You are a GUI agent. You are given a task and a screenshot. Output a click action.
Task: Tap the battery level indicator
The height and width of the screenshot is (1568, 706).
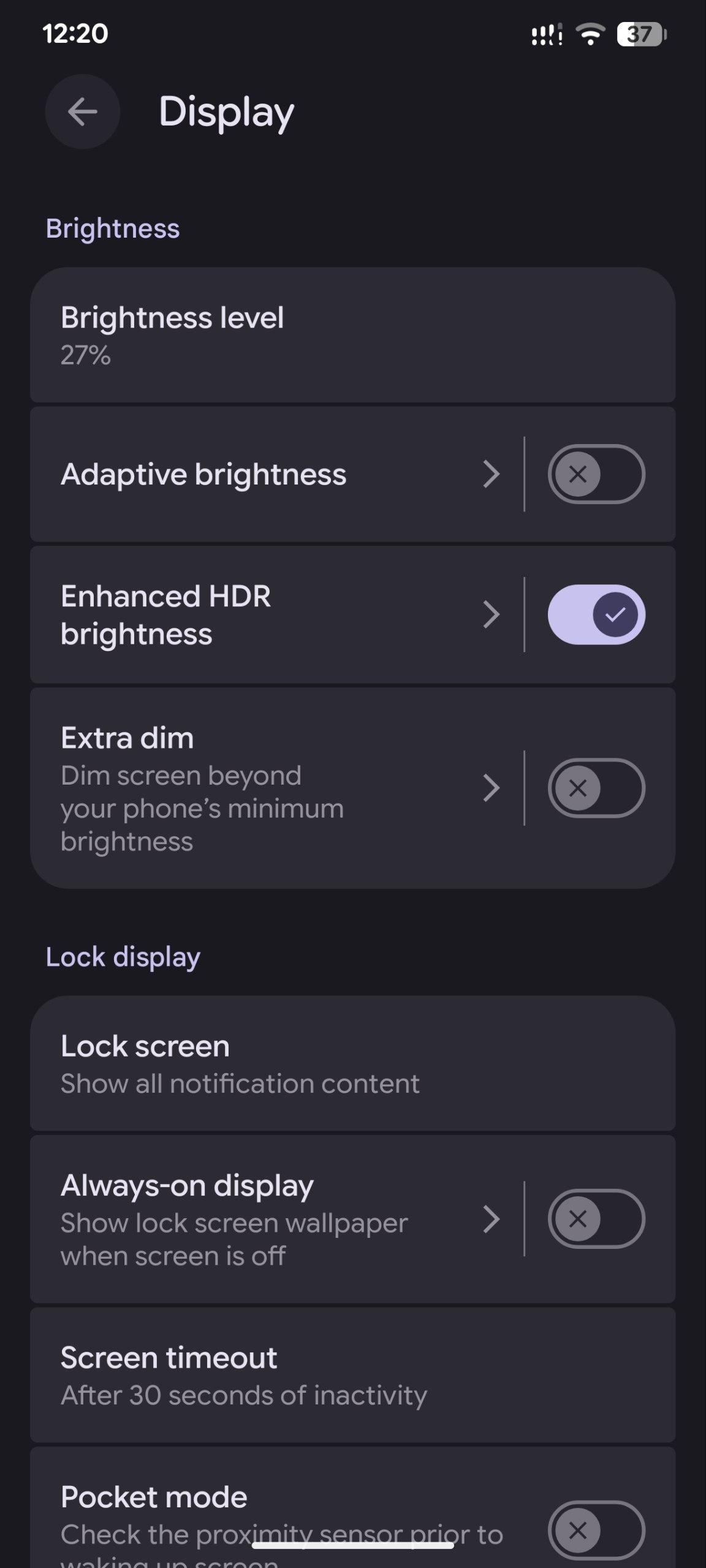pos(641,34)
